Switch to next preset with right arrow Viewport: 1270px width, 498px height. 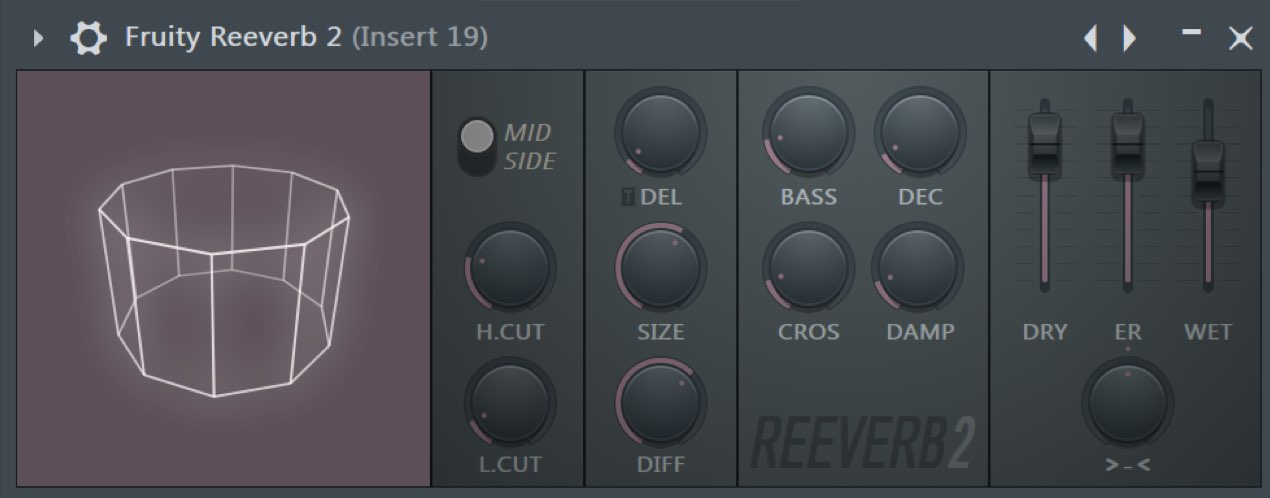(x=1129, y=38)
